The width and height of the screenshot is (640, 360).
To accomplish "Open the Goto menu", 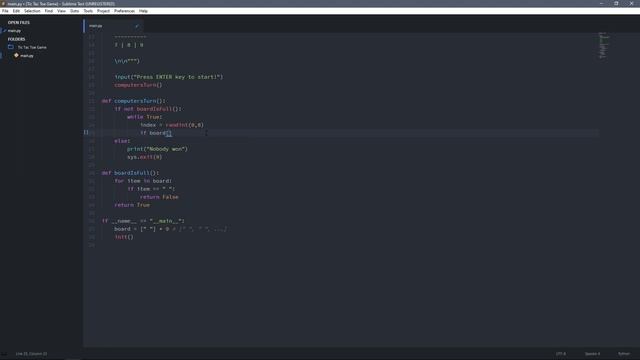I will click(x=74, y=11).
